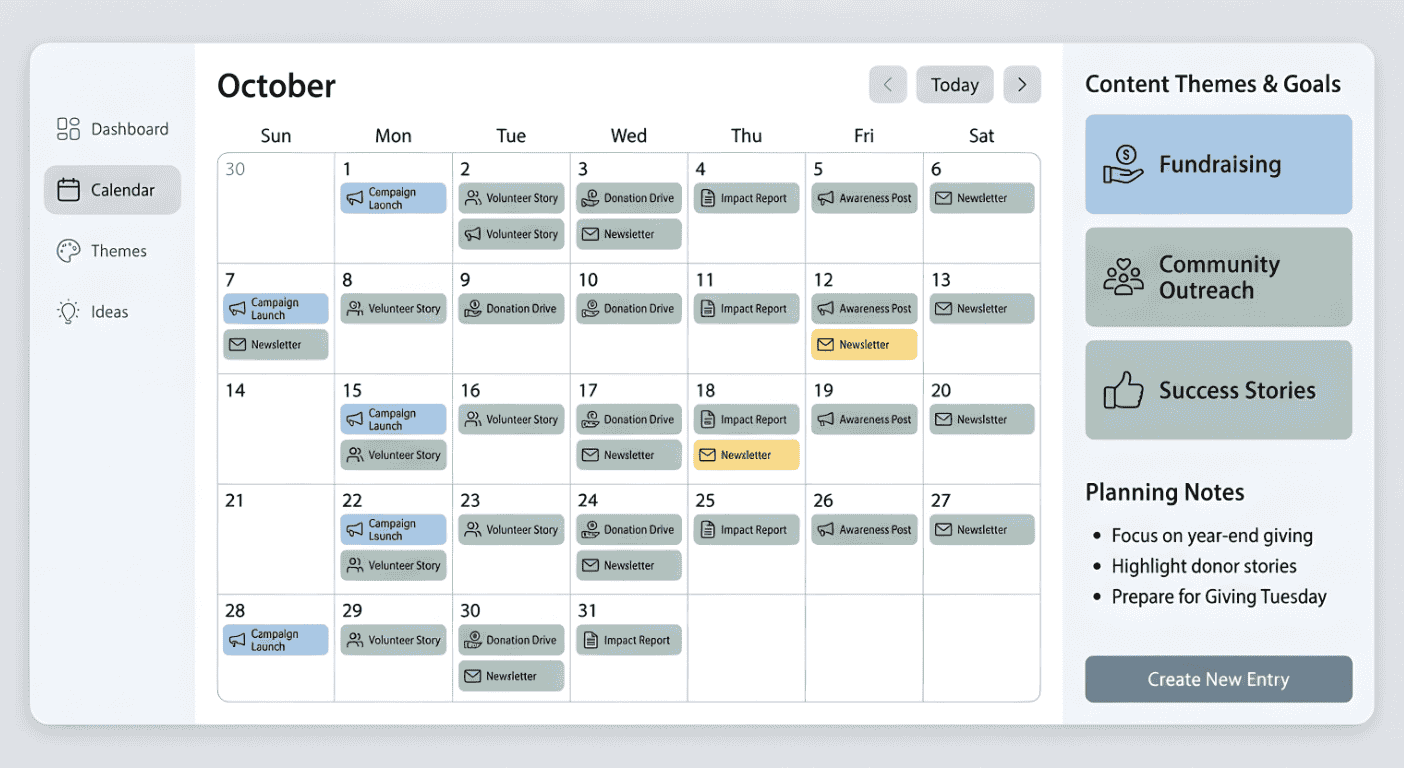
Task: Open Donation Drive entry on October 30
Action: point(511,640)
